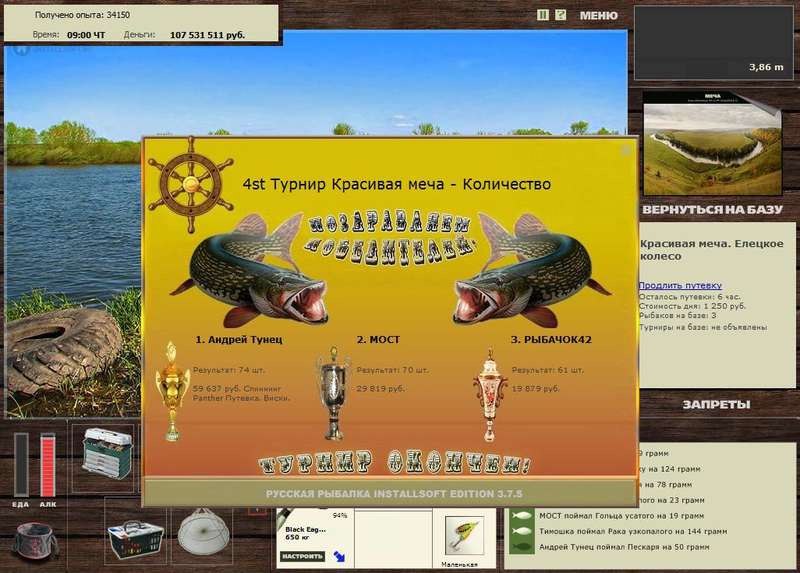The width and height of the screenshot is (800, 573).
Task: Open the folding bait bucket
Action: pyautogui.click(x=35, y=541)
